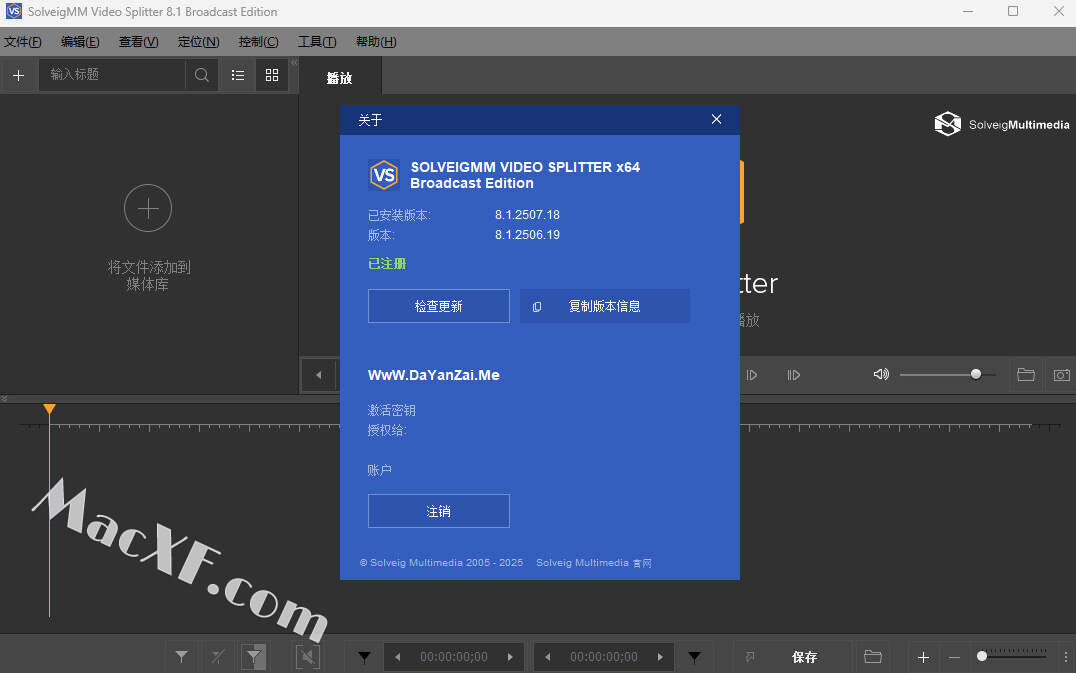This screenshot has width=1076, height=673.
Task: Decrease the first timecode with left arrow
Action: pyautogui.click(x=397, y=657)
